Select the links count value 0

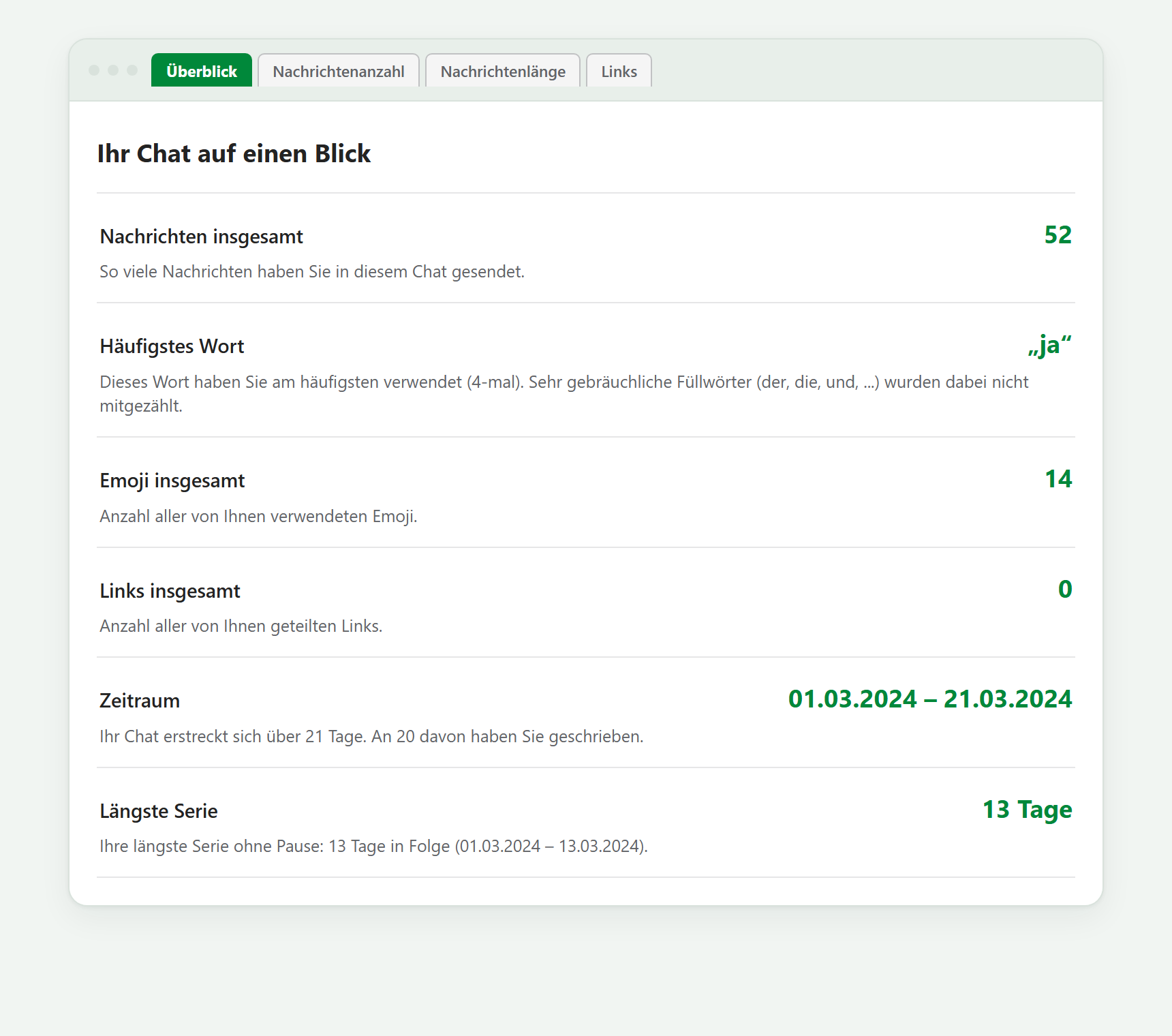pyautogui.click(x=1065, y=590)
